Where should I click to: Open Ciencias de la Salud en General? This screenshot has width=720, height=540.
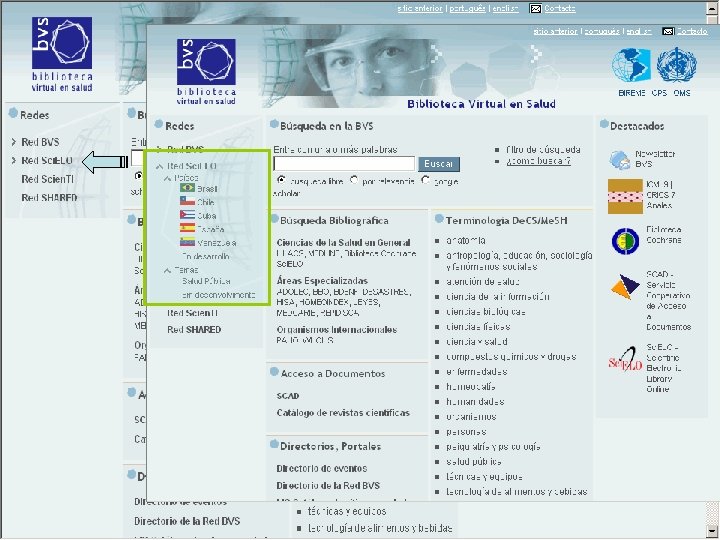click(x=343, y=242)
